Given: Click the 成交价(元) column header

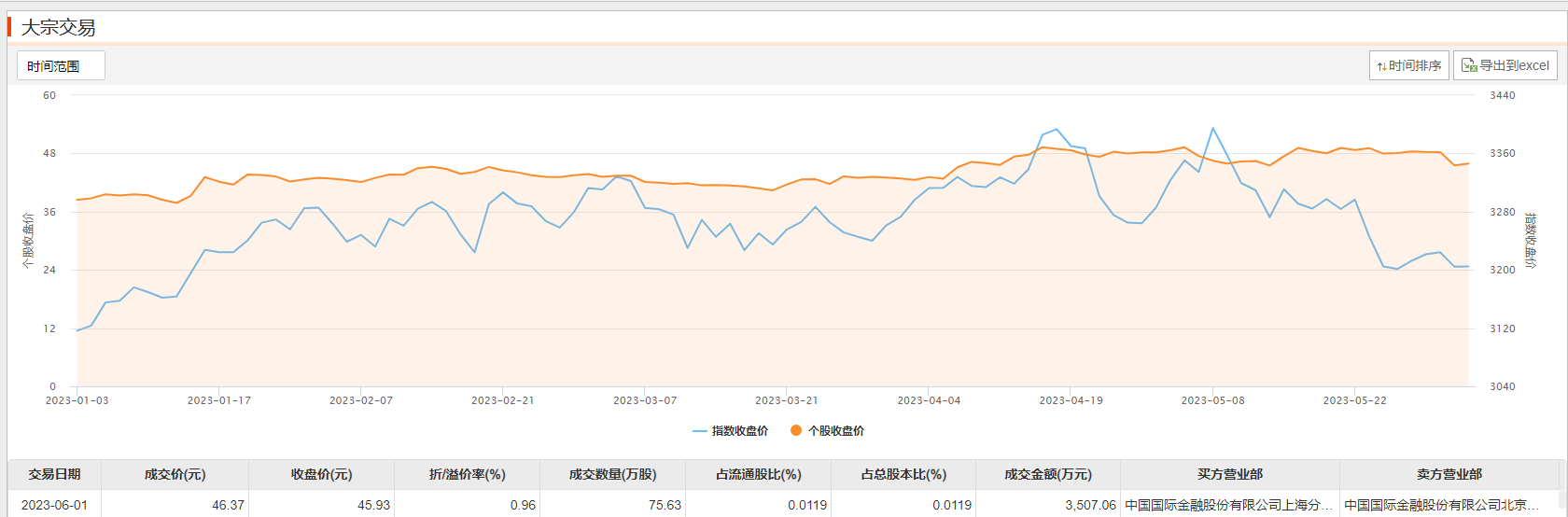Looking at the screenshot, I should (x=175, y=474).
